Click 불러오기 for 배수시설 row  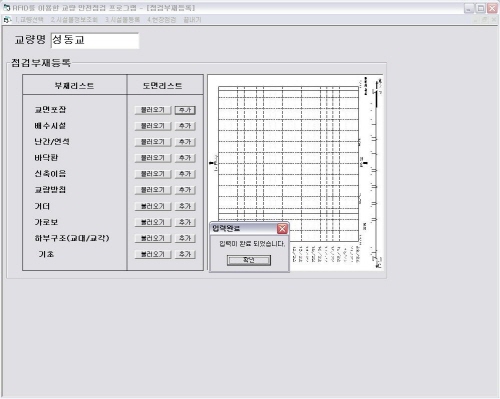[x=153, y=126]
